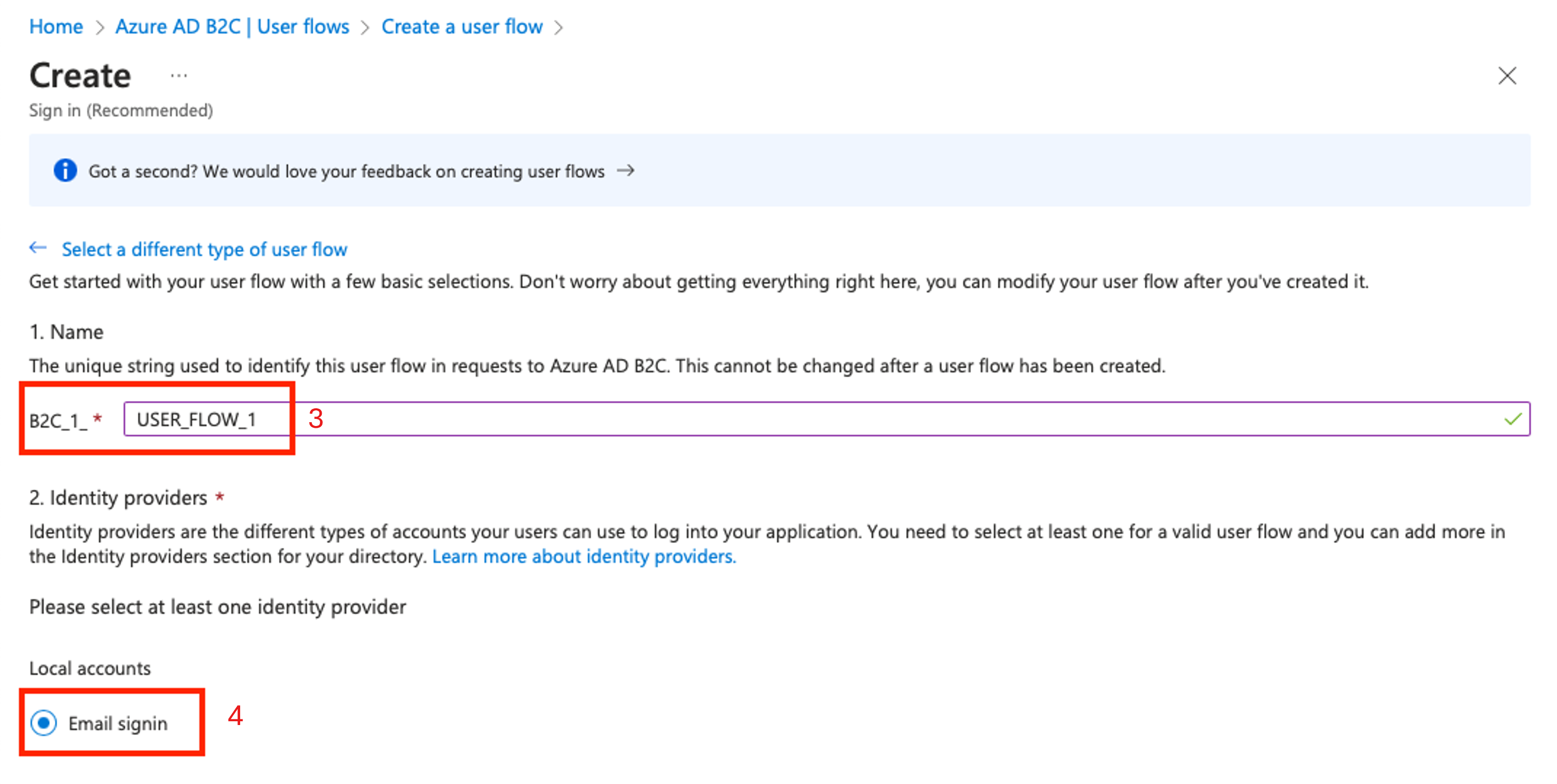Click the USER_FLOW_1 name input field
This screenshot has width=1557, height=784.
[200, 418]
